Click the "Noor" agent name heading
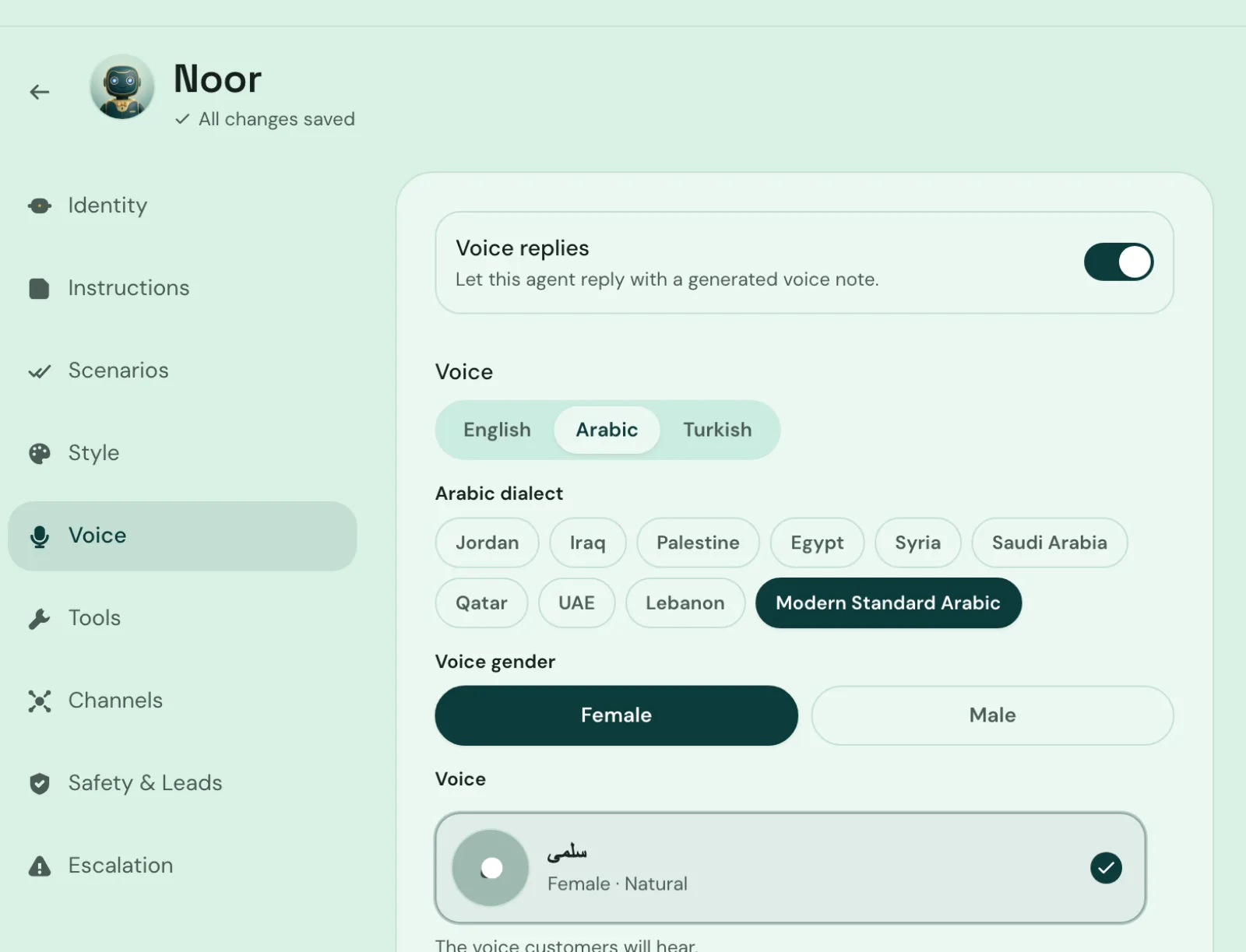The width and height of the screenshot is (1246, 952). tap(217, 79)
